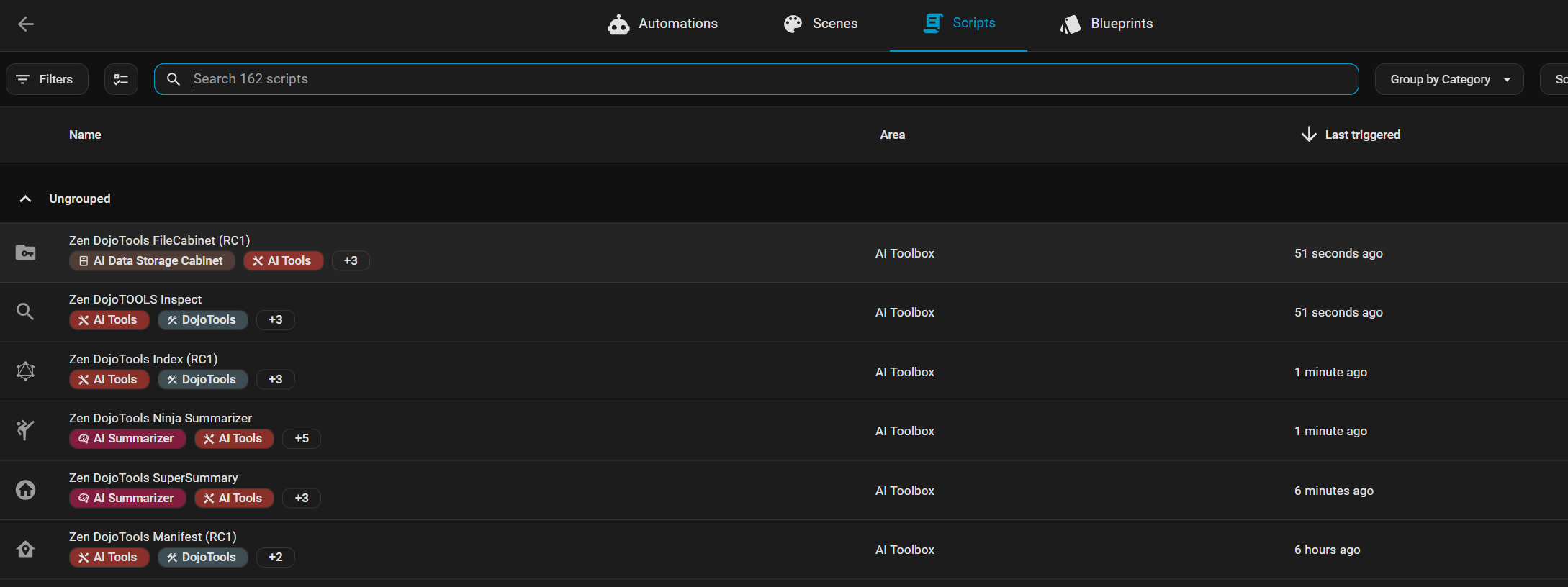This screenshot has width=1568, height=587.
Task: Open Zen DojoTools FileCabinet (RC1) script
Action: point(160,240)
